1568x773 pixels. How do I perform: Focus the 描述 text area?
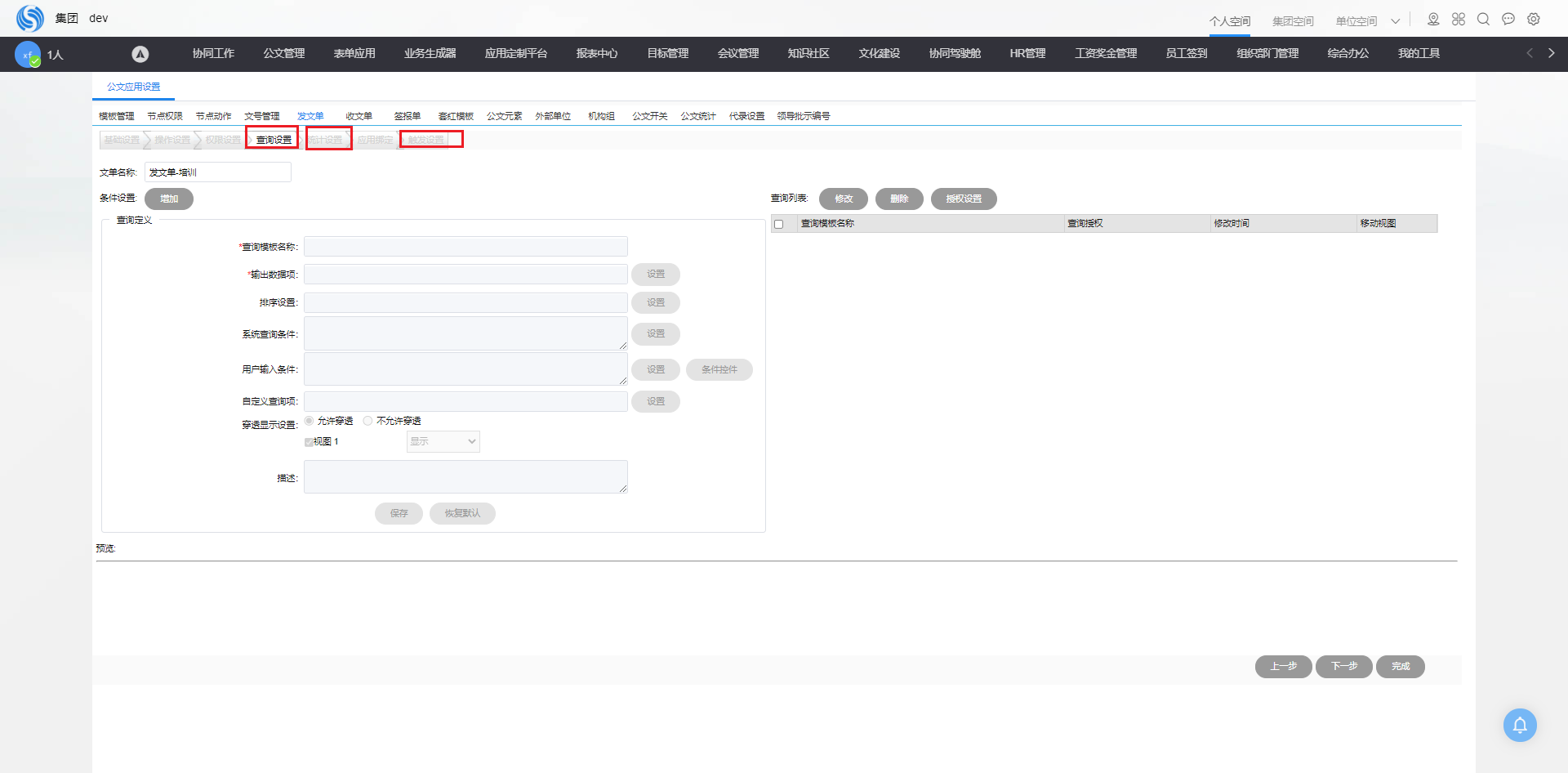[465, 477]
